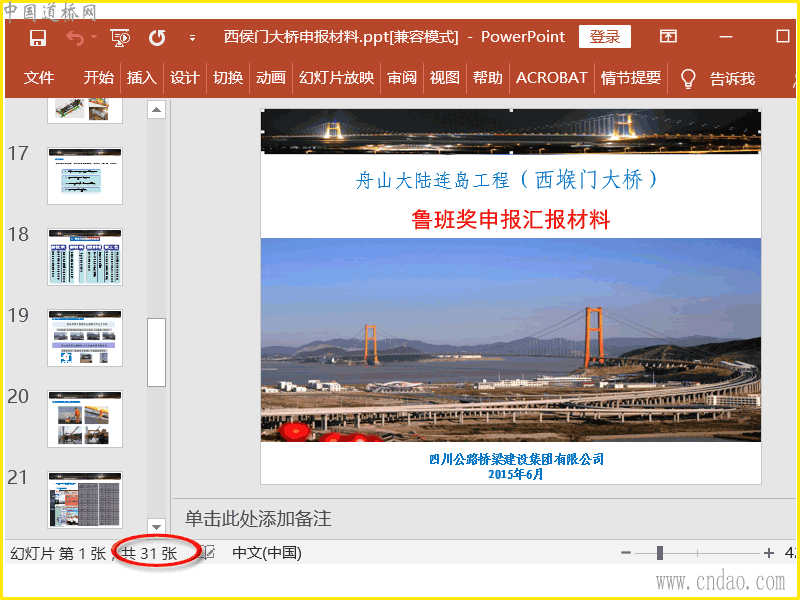800x600 pixels.
Task: Select slide 18 thumbnail
Action: pos(85,257)
